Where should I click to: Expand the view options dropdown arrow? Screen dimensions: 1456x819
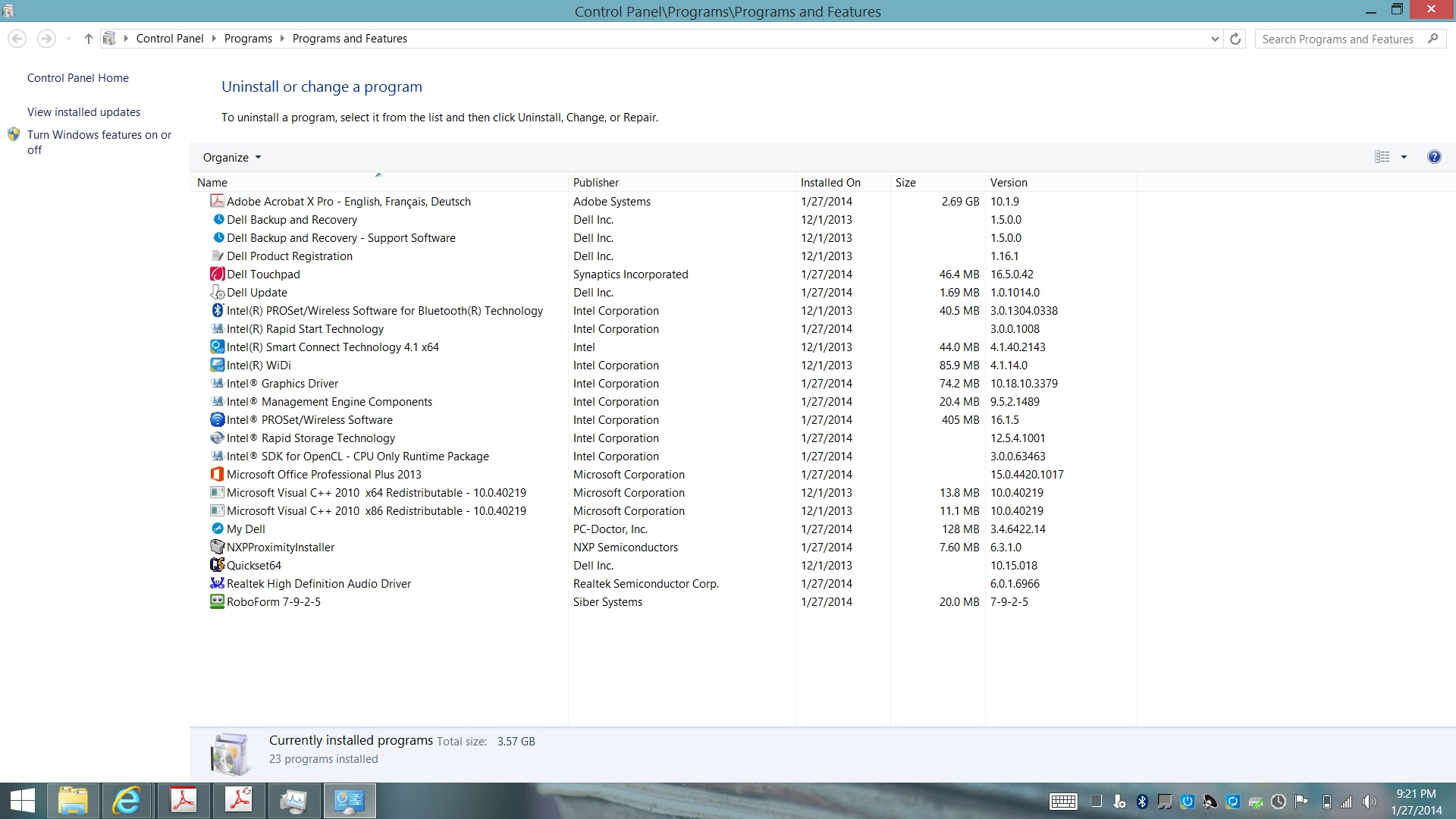click(x=1404, y=157)
